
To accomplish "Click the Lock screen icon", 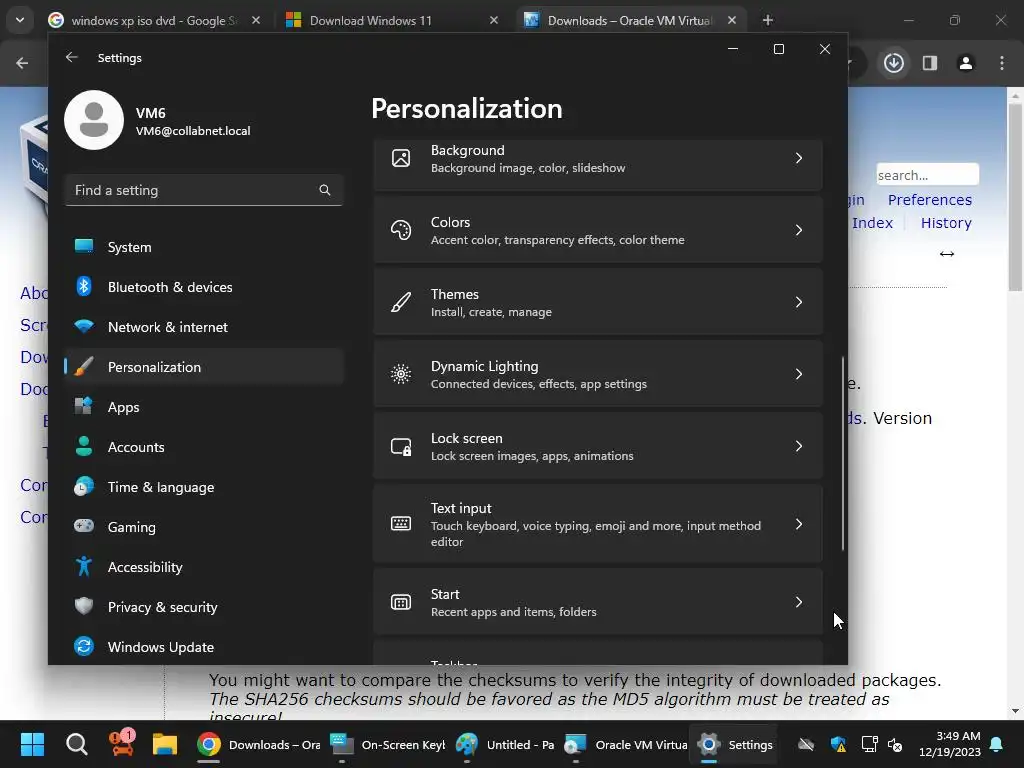I will click(x=401, y=447).
